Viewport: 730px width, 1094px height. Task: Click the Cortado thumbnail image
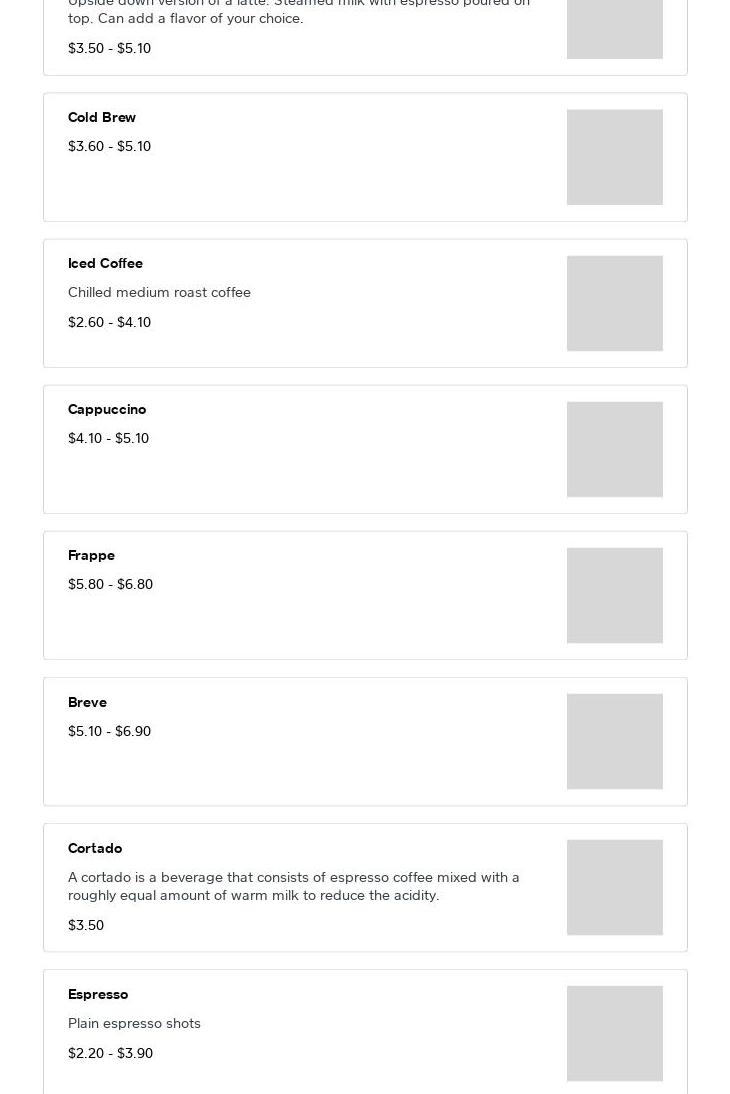[x=614, y=888]
